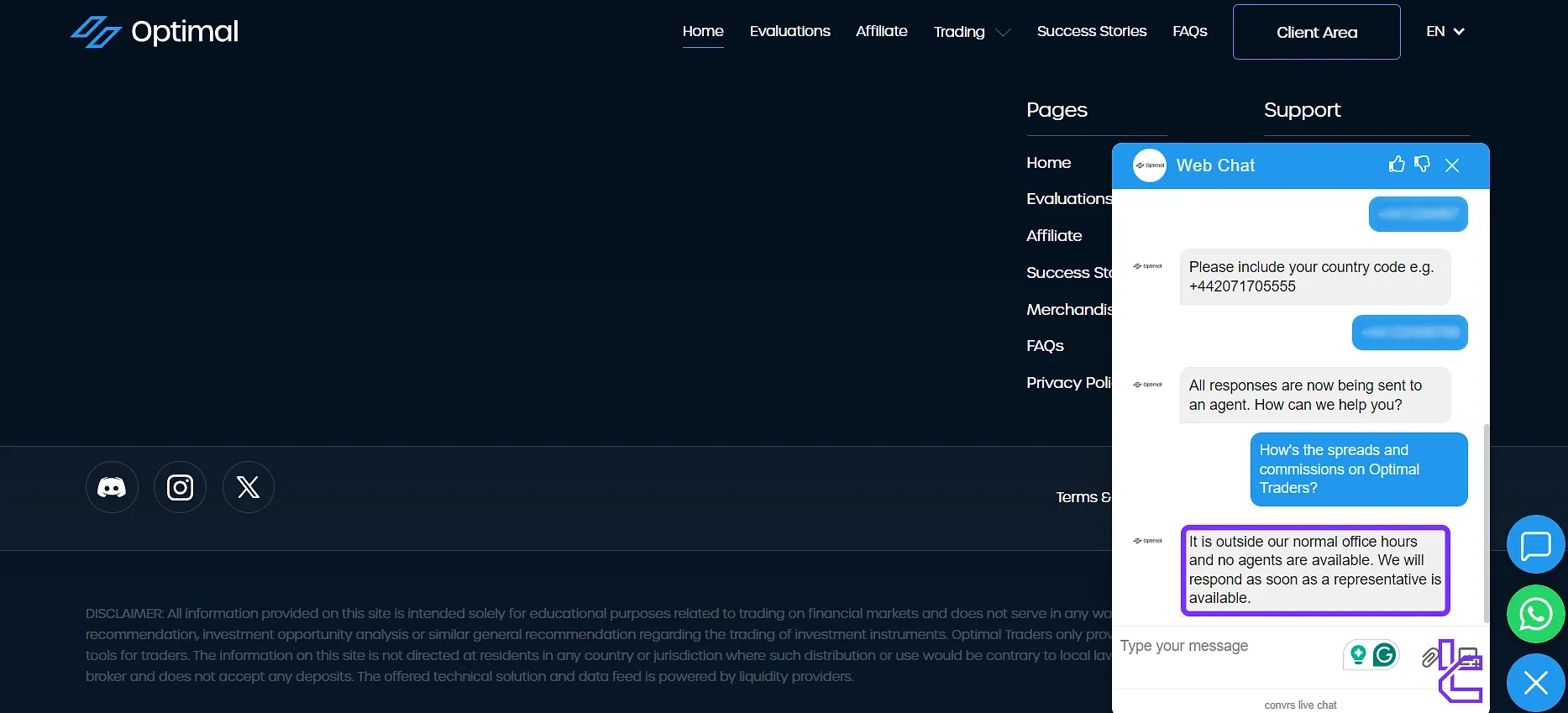This screenshot has height=713, width=1568.
Task: Give thumbs down rating in Web Chat
Action: coord(1422,165)
